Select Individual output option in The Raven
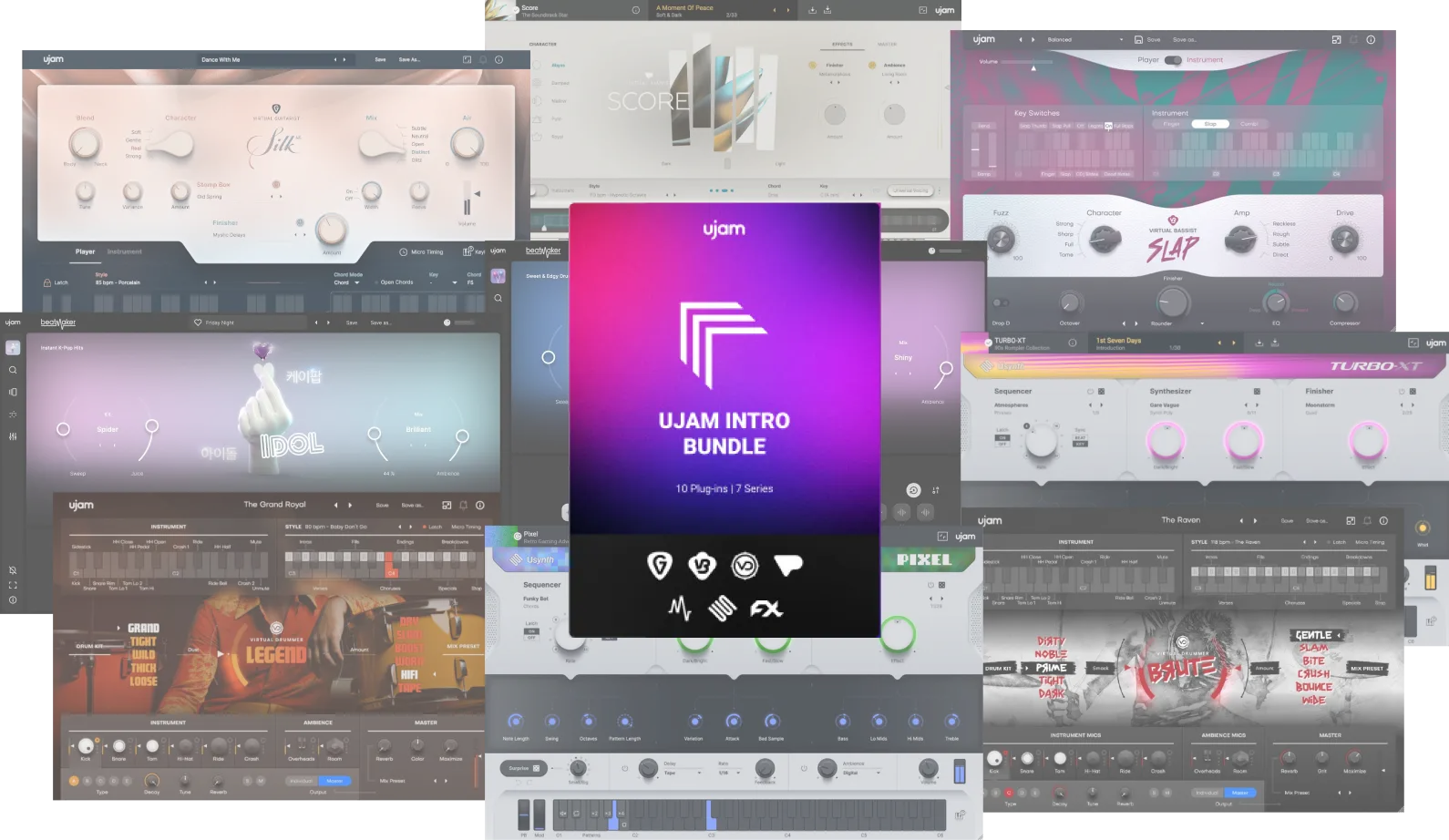This screenshot has width=1449, height=840. [1207, 793]
